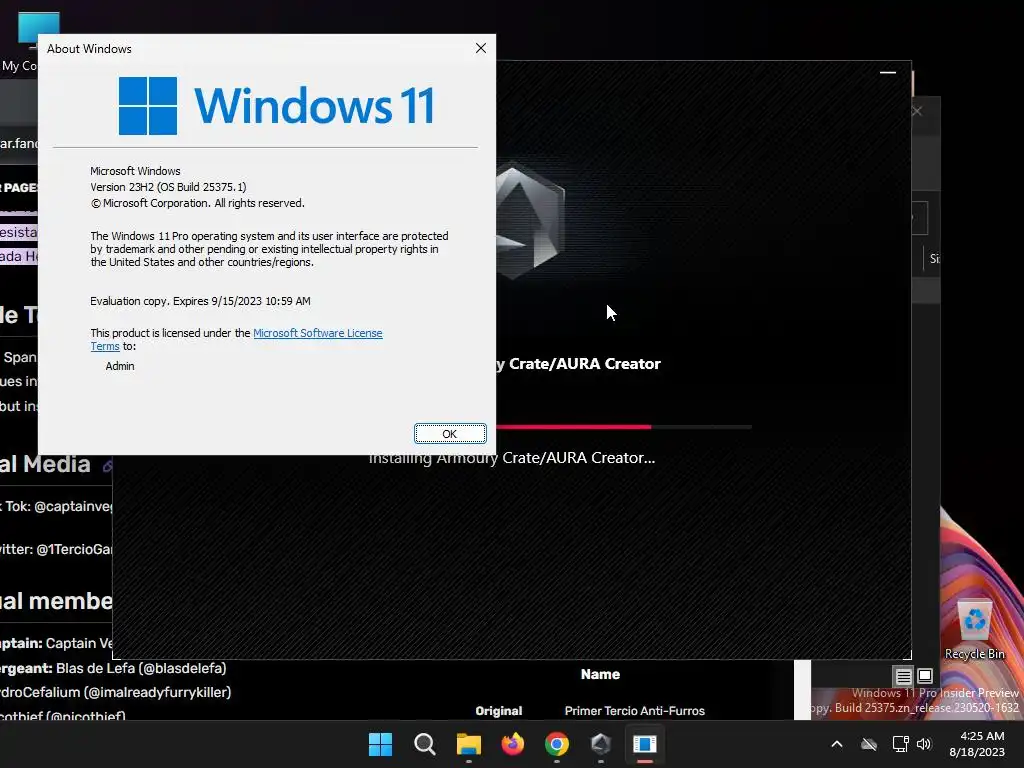This screenshot has width=1024, height=768.
Task: Open Firefox from the taskbar
Action: tap(513, 744)
